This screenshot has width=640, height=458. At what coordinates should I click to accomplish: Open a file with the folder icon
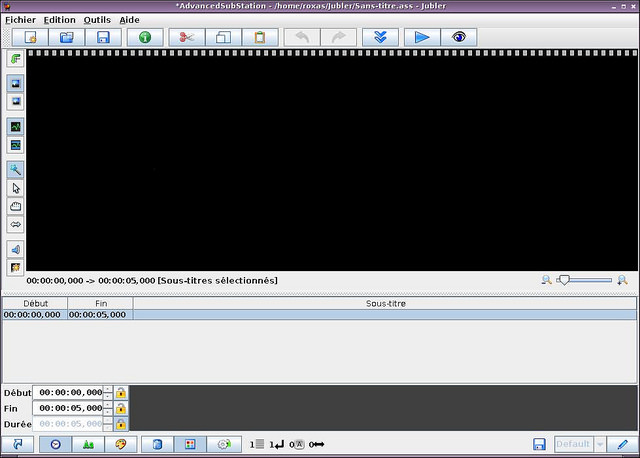67,37
